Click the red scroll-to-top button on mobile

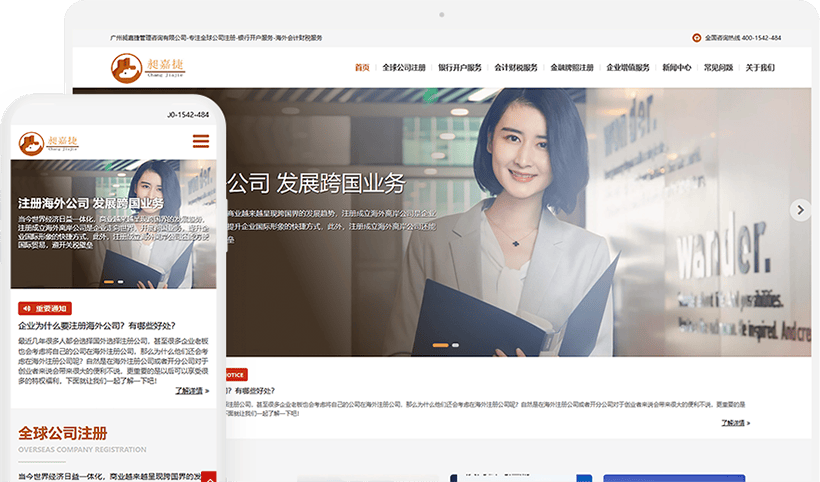[209, 477]
